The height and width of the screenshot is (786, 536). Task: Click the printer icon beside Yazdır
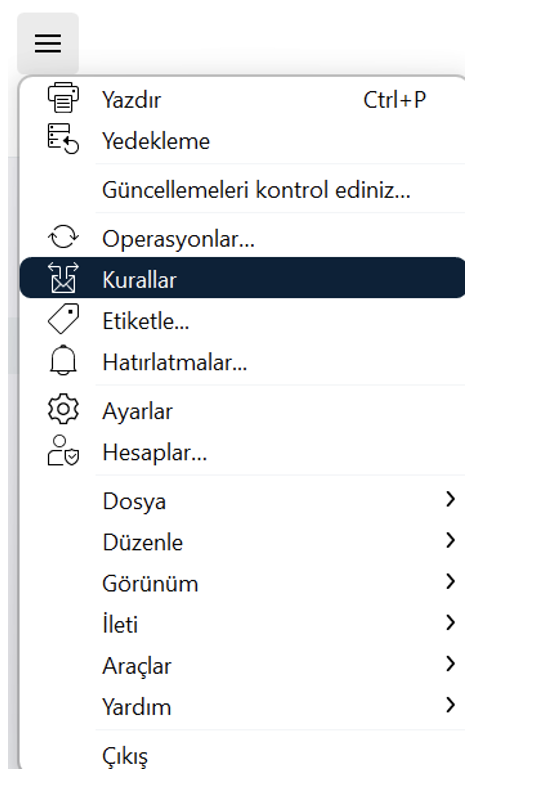(x=63, y=98)
